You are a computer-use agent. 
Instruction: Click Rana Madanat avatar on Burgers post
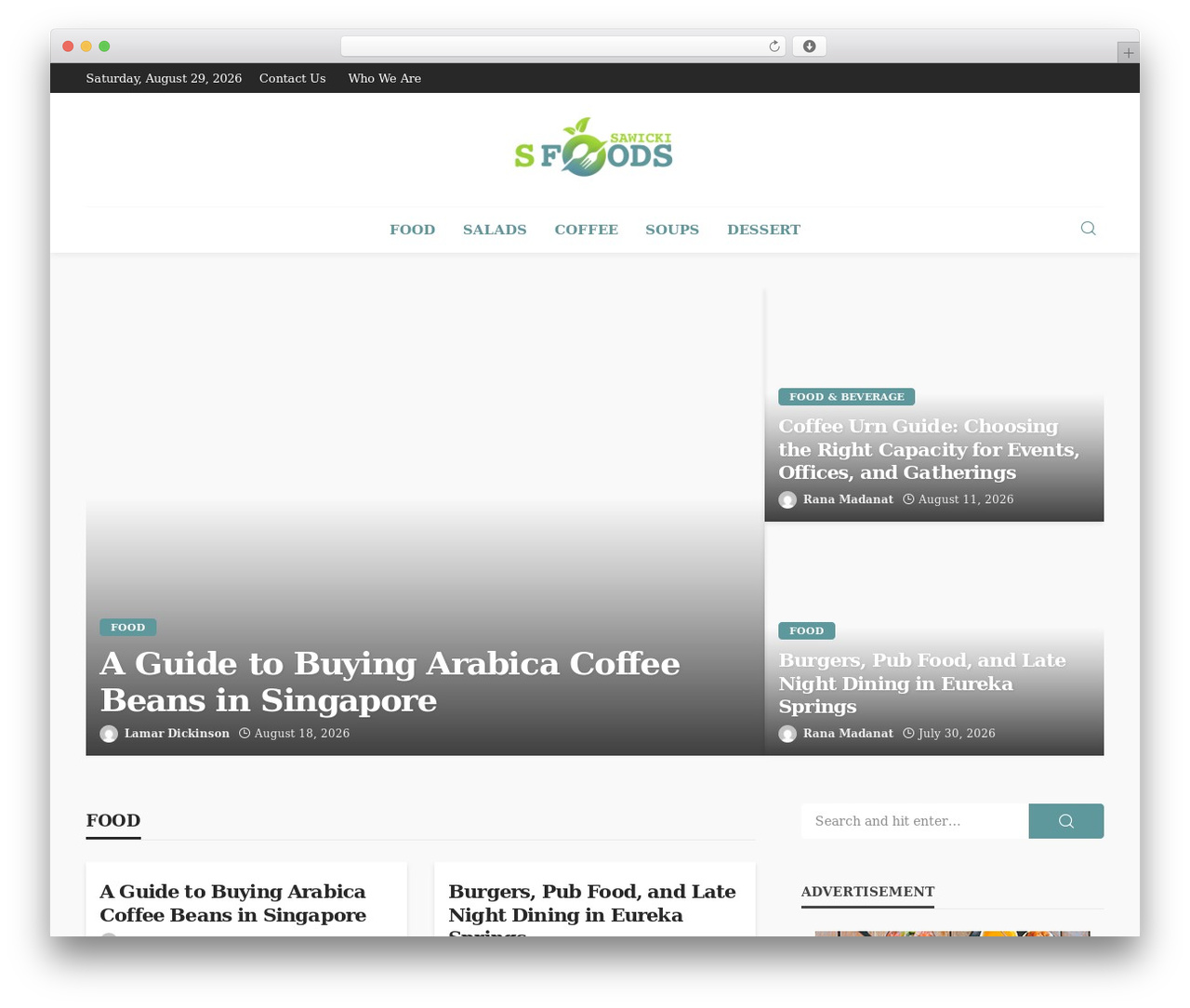click(x=787, y=734)
